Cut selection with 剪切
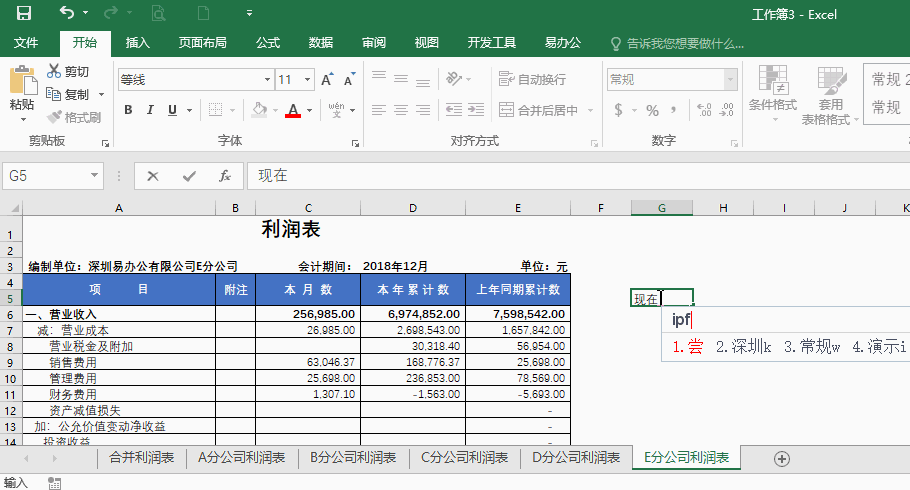 [68, 71]
